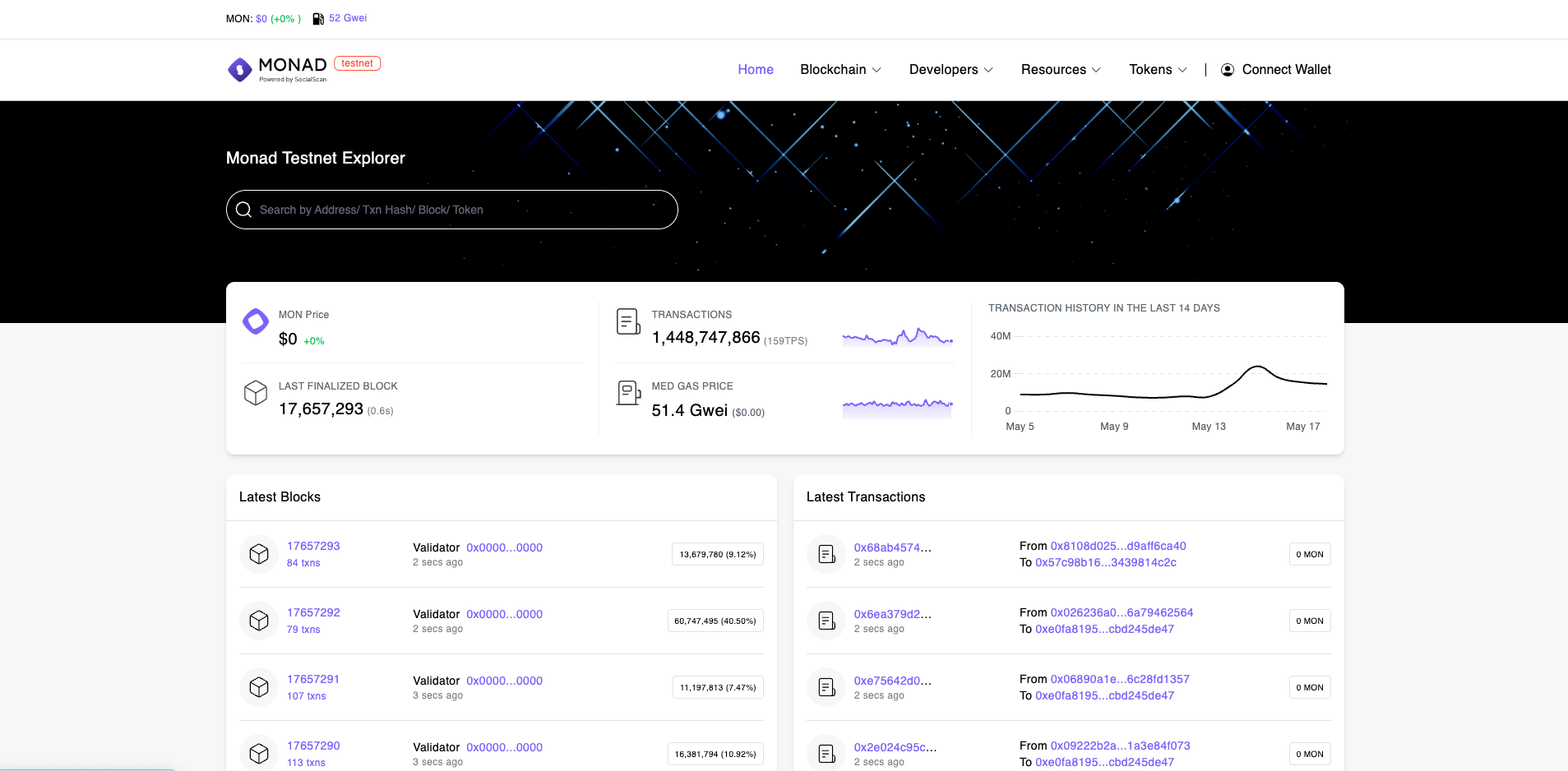Screen dimensions: 1568x771
Task: Open validator address for block 17657293
Action: 505,547
